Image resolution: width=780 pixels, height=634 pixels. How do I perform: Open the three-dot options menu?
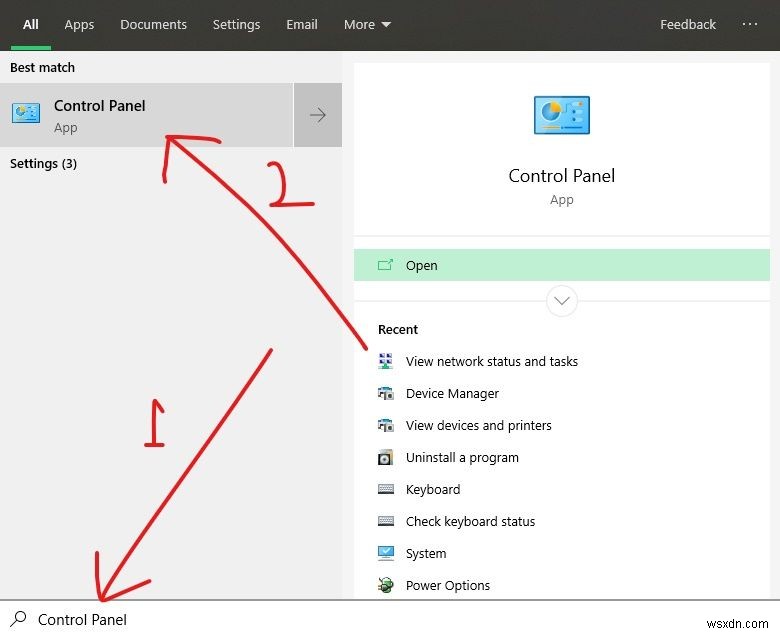pos(749,24)
